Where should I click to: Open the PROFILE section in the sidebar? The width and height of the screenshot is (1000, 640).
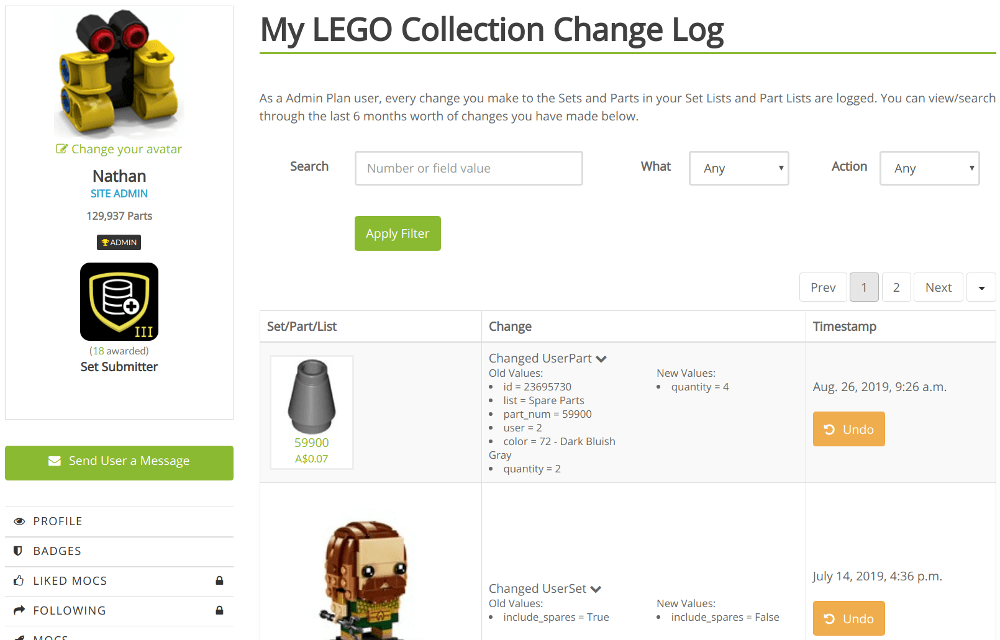tap(55, 520)
